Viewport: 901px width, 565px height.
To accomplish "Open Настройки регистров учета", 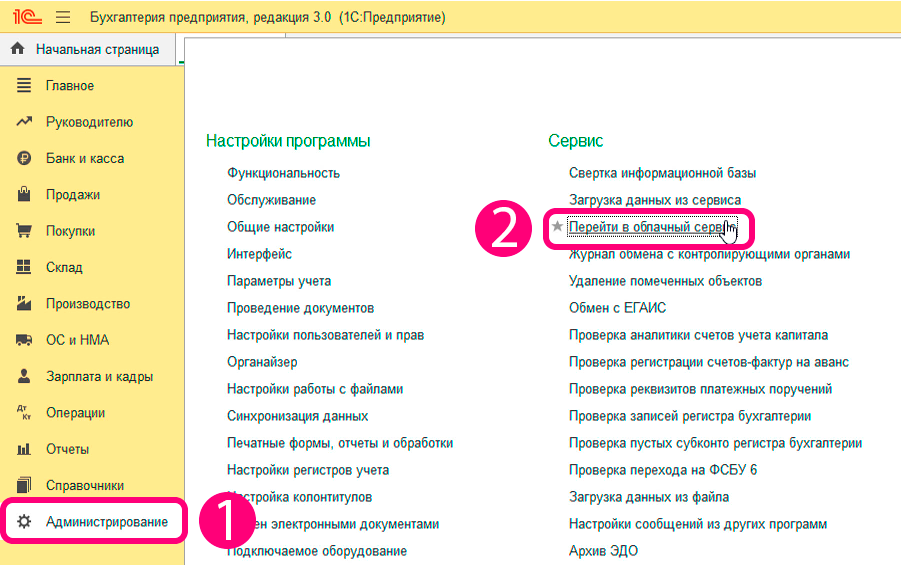I will click(308, 470).
